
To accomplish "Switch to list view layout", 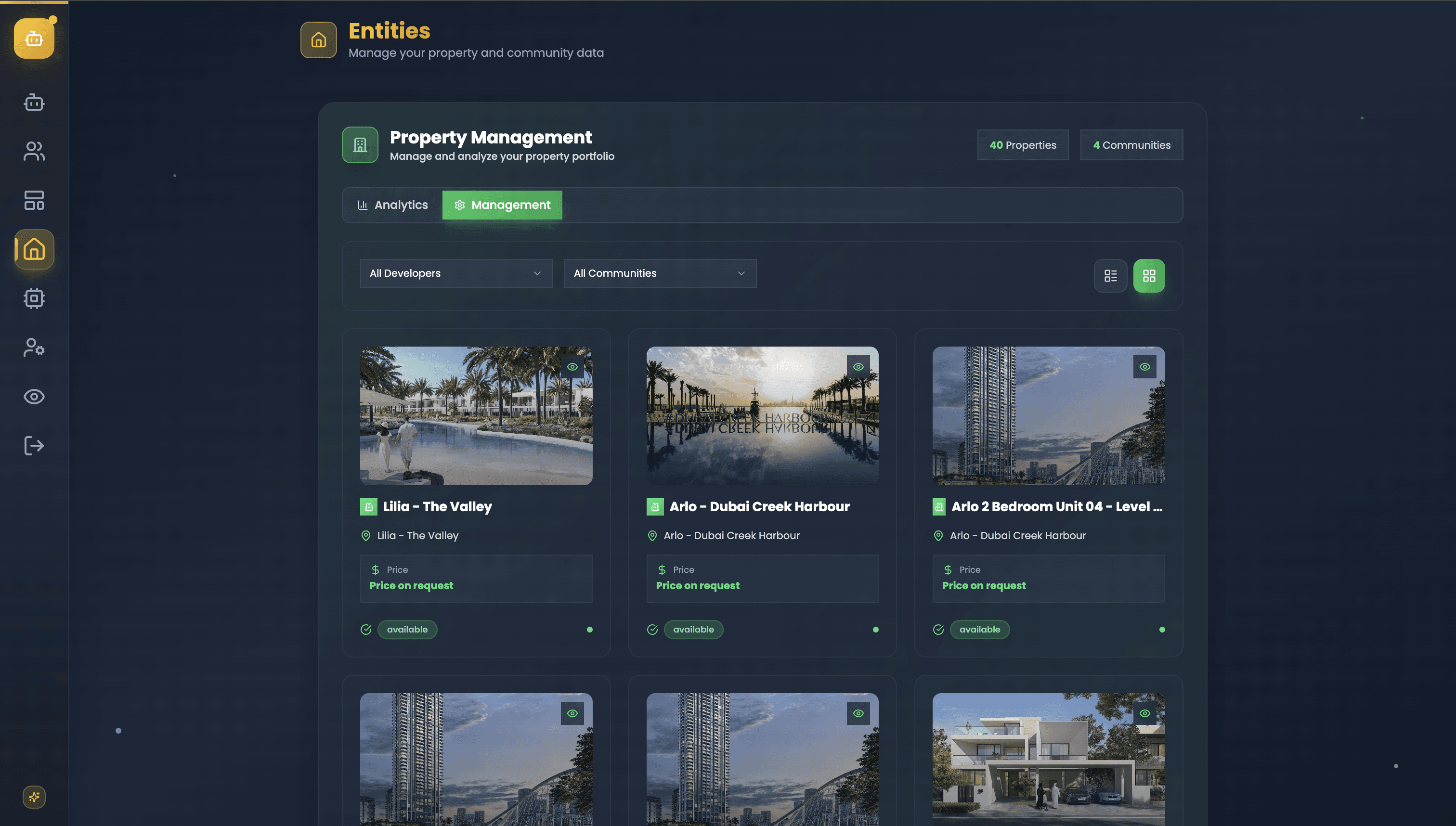I will (x=1110, y=276).
